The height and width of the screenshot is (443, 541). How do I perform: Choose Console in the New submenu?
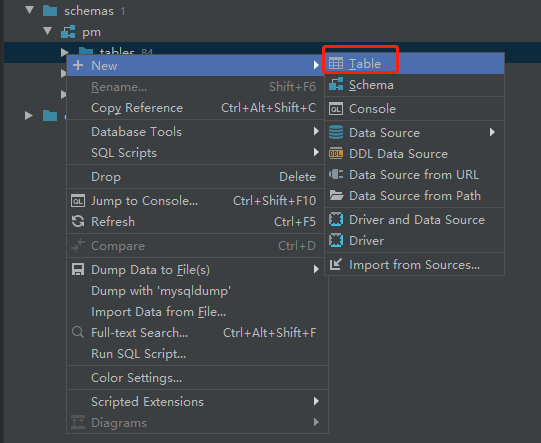pos(414,109)
